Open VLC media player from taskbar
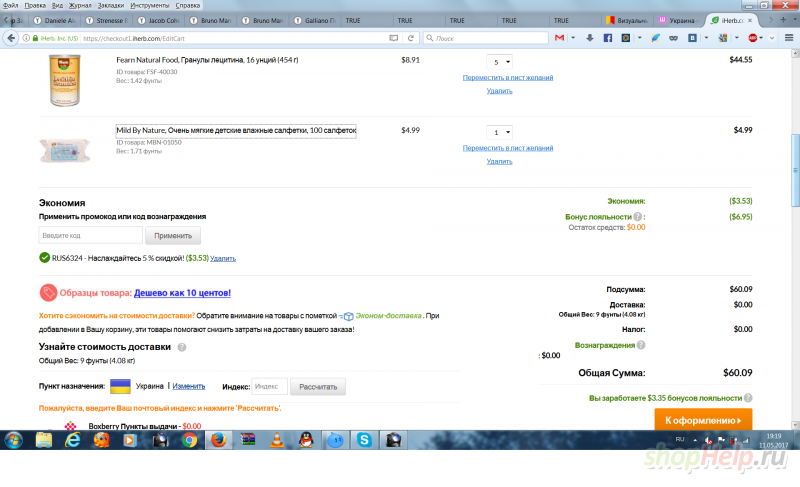Screen dimensions: 800x487 tap(277, 440)
